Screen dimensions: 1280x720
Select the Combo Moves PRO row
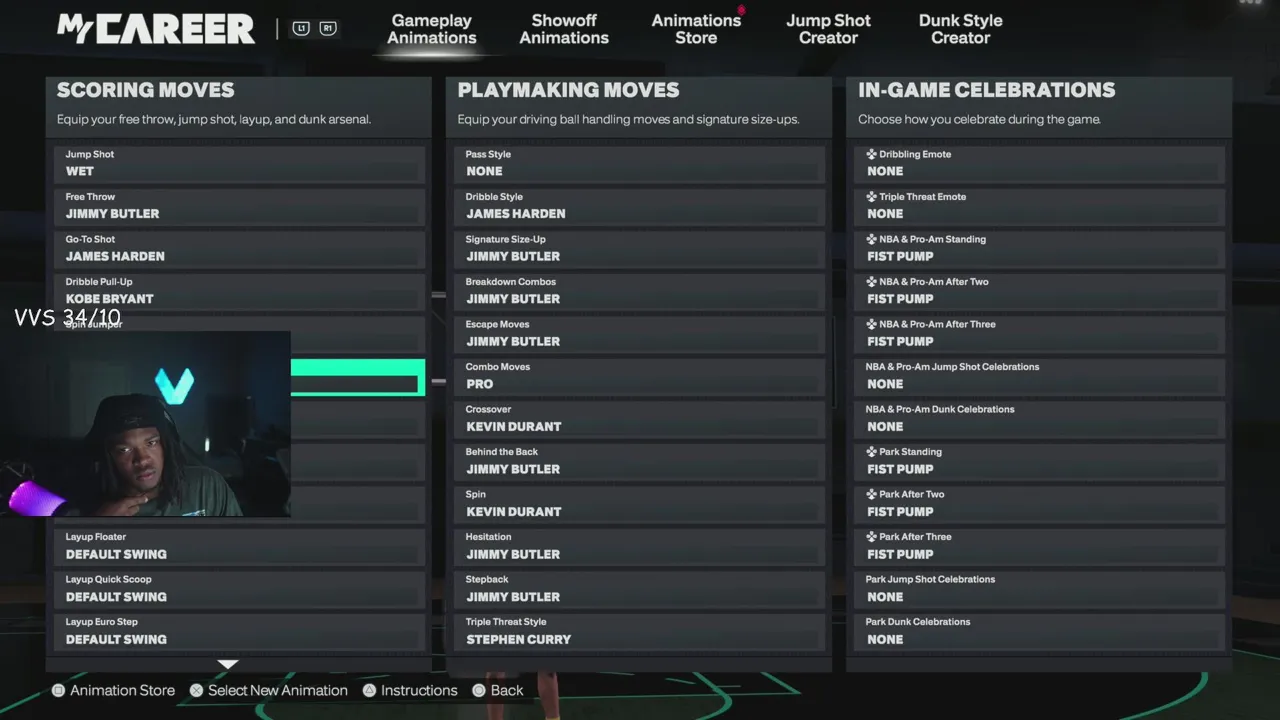tap(640, 376)
